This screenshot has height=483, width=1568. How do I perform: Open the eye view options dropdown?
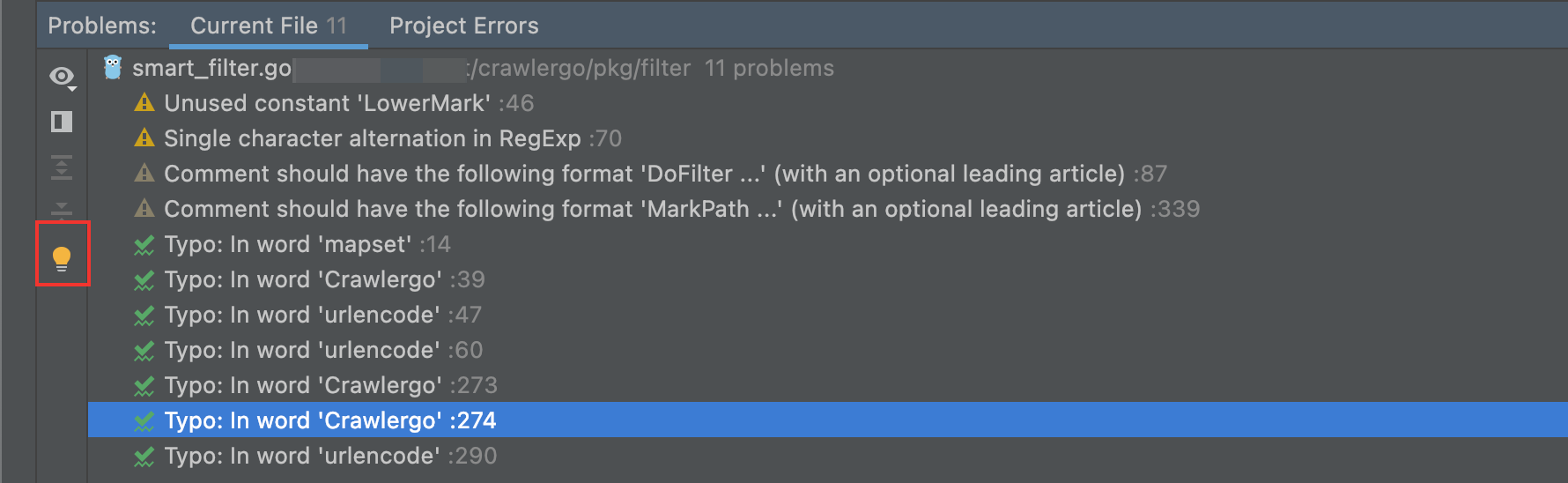63,78
